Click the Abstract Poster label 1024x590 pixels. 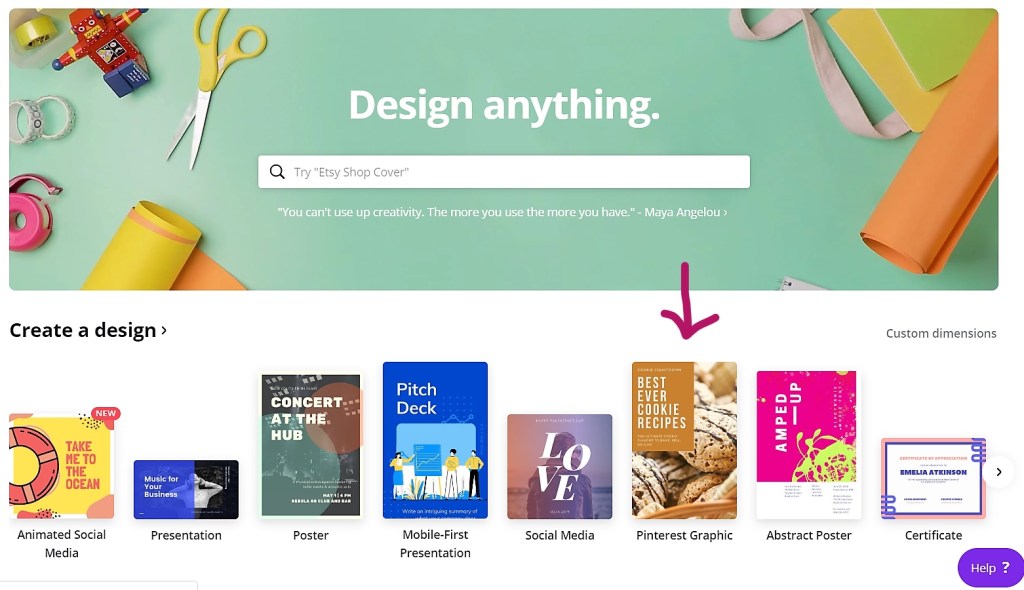point(808,535)
